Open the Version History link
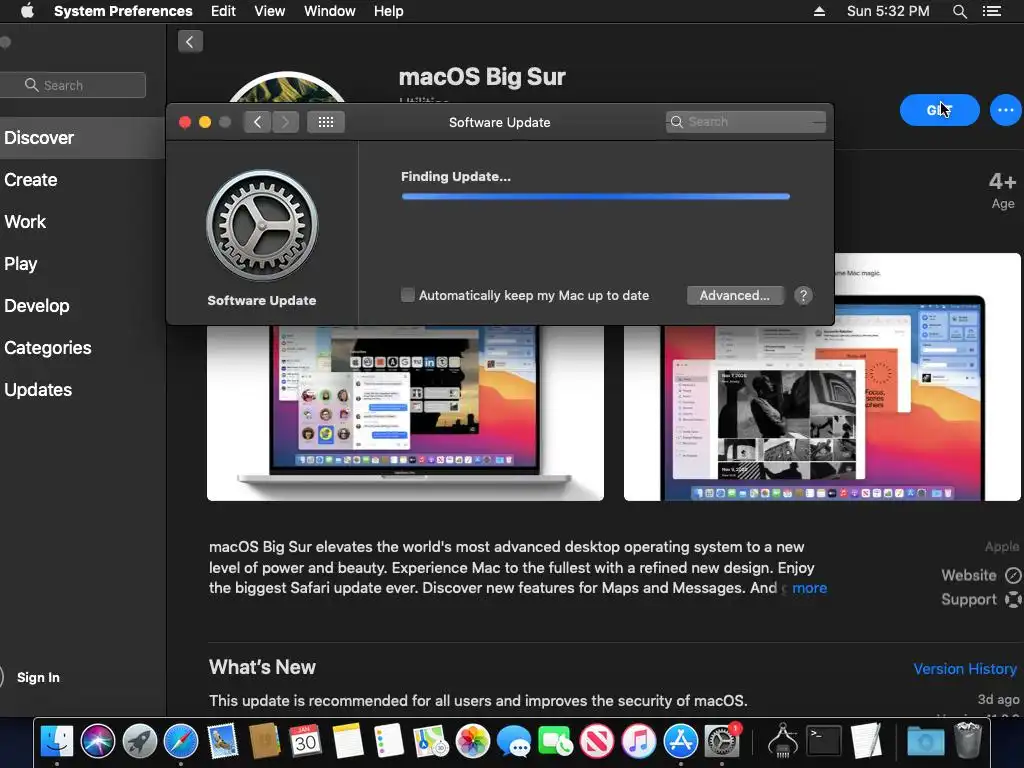 (x=965, y=669)
